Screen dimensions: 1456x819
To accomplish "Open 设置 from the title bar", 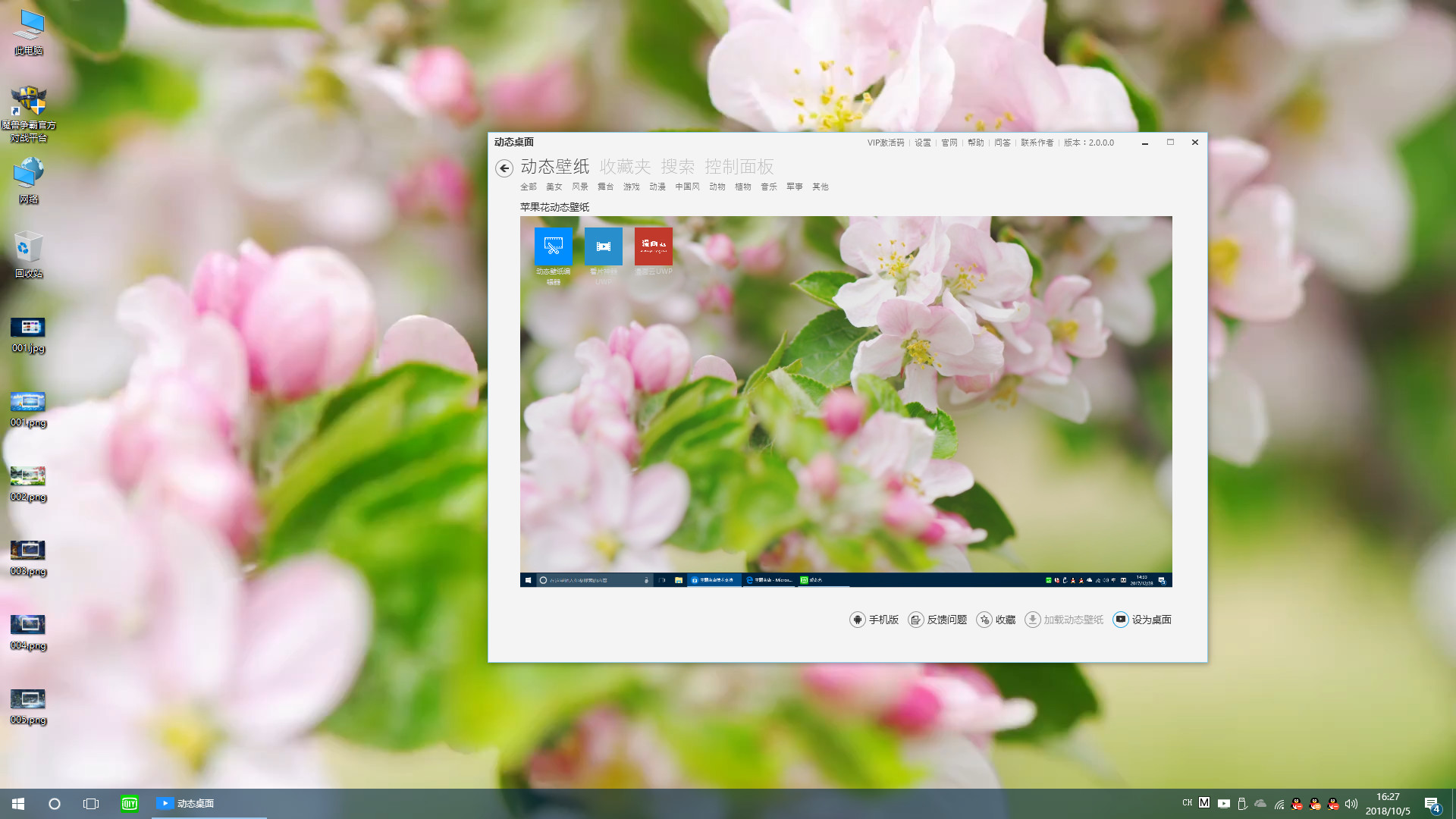I will point(922,143).
